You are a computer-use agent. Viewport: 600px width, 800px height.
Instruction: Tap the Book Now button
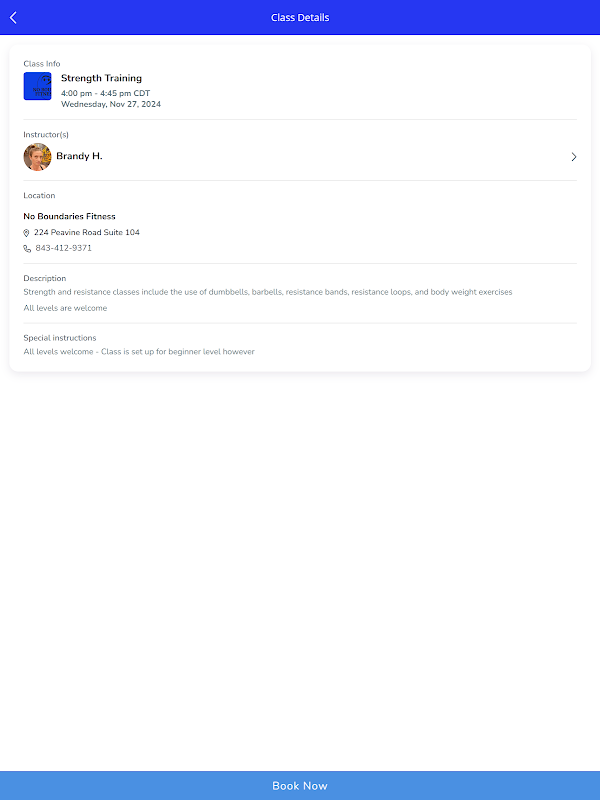click(x=300, y=785)
